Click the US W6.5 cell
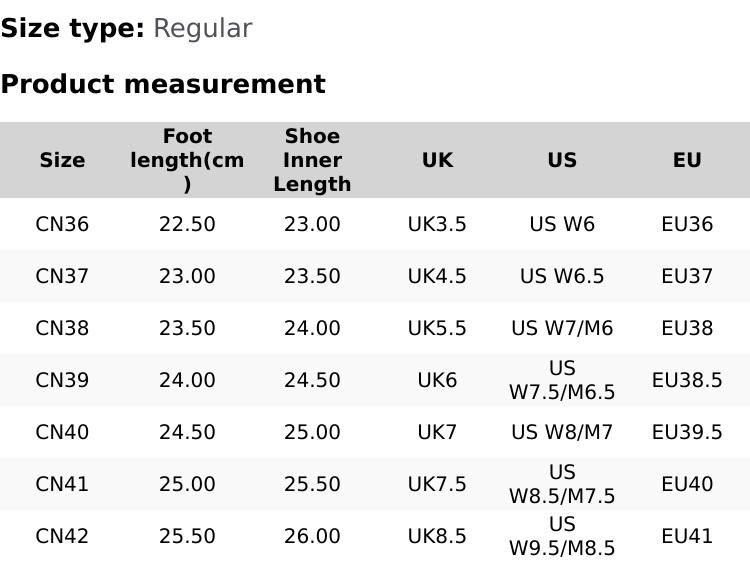750x562 pixels. pos(562,276)
